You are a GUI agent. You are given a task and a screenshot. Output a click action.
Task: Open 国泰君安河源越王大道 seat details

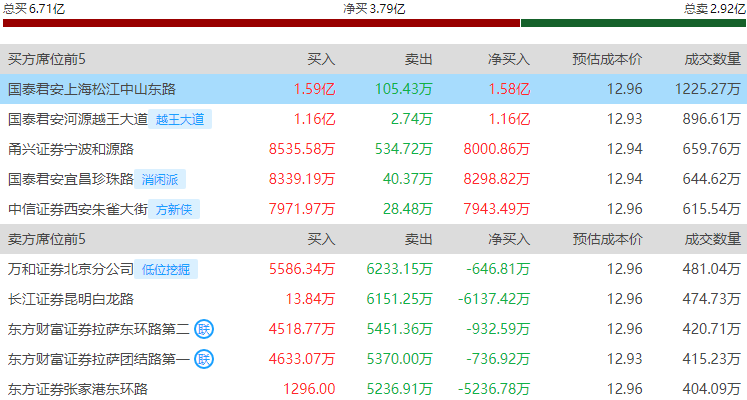(78, 119)
